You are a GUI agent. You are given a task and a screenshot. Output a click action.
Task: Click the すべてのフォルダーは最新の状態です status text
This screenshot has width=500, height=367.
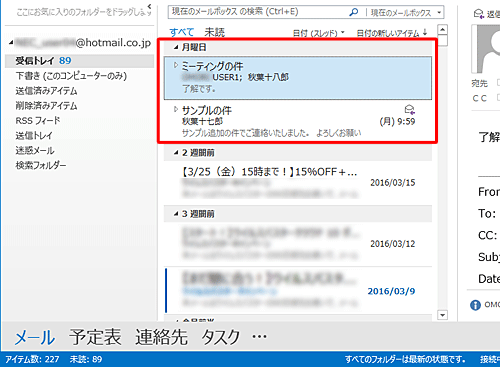pyautogui.click(x=405, y=359)
